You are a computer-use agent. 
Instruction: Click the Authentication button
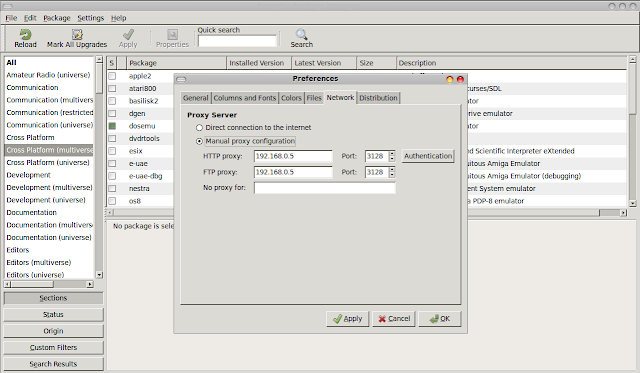coord(428,156)
